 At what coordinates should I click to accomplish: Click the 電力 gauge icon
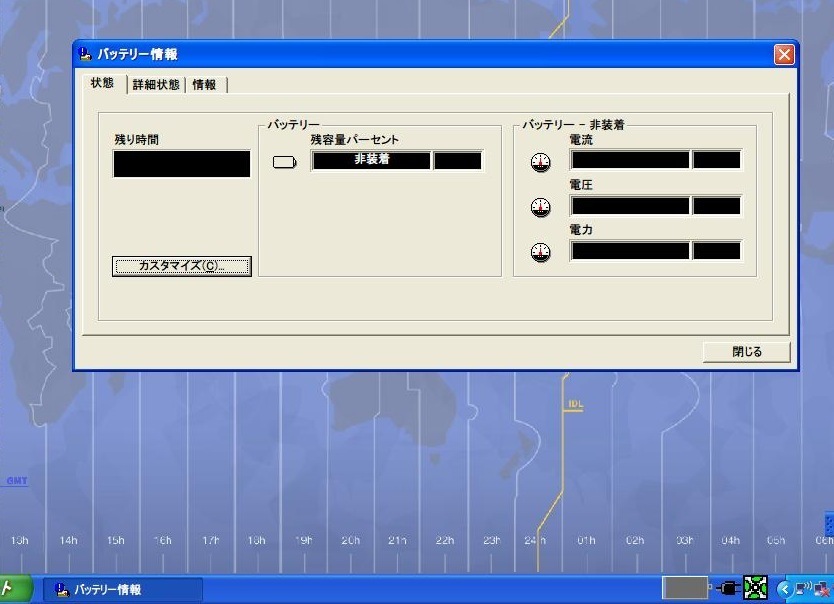tap(541, 252)
